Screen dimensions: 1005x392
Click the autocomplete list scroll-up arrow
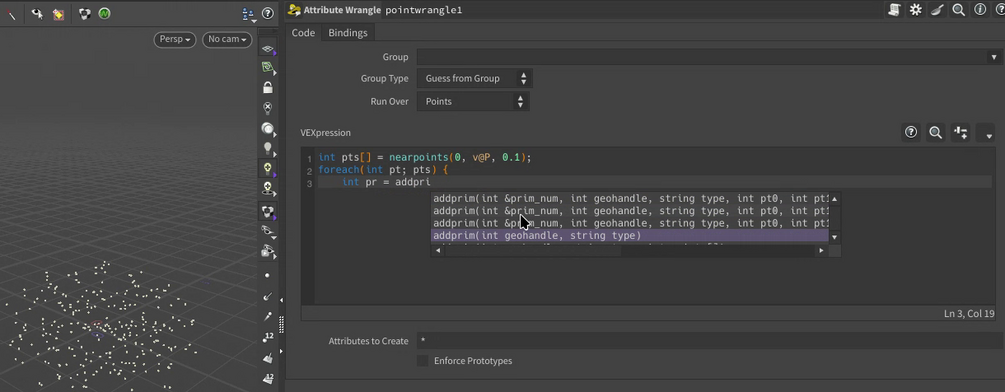tap(834, 199)
